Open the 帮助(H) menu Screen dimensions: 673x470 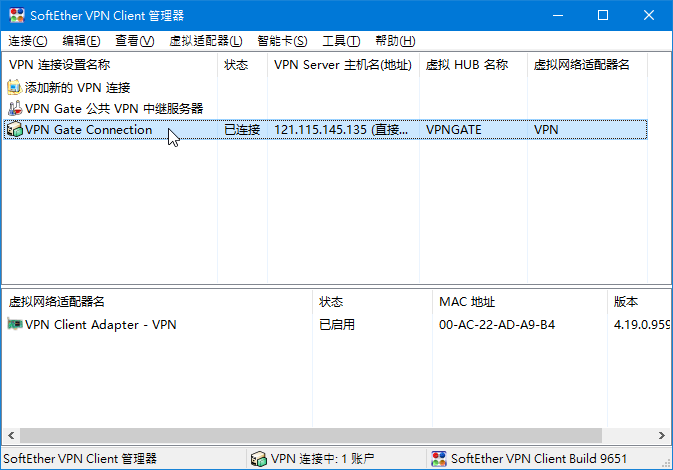point(394,41)
